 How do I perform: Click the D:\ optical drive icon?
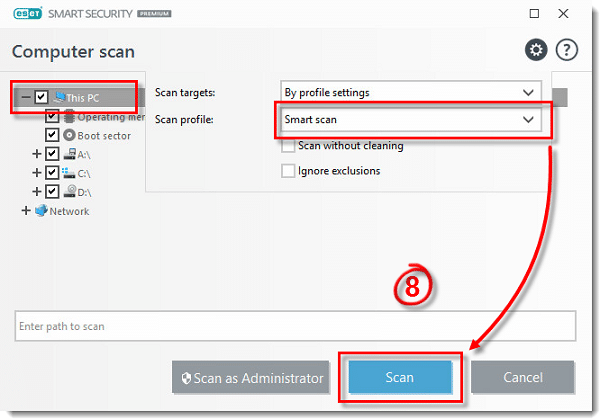coord(70,191)
